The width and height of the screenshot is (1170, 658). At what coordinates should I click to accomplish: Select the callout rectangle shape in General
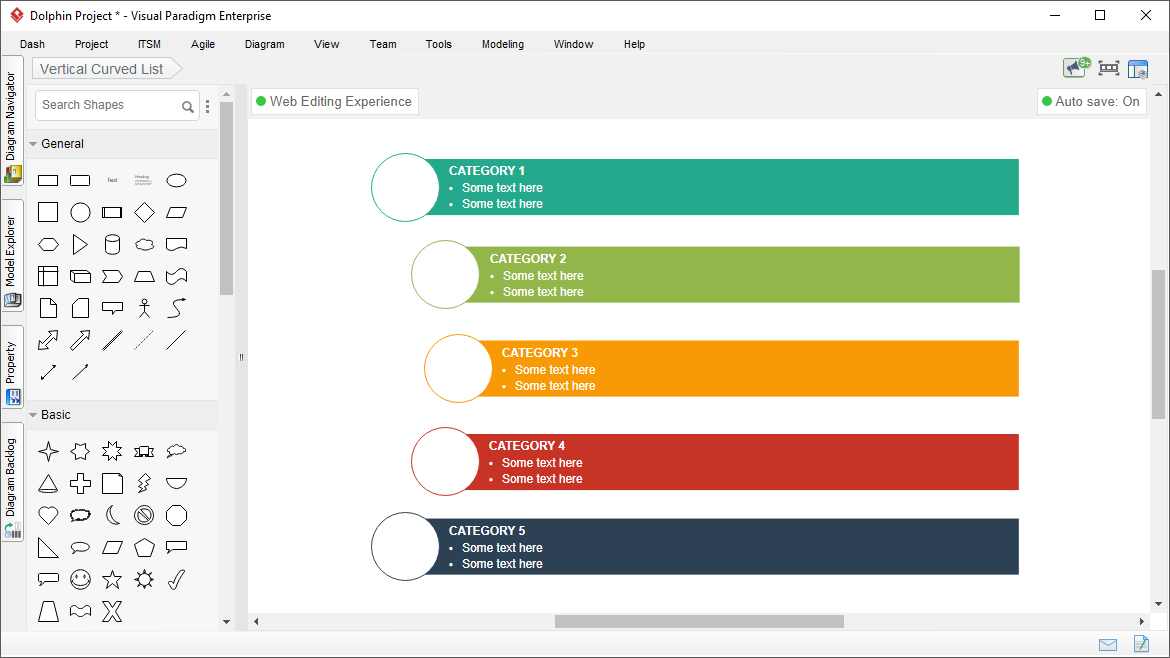(x=112, y=308)
